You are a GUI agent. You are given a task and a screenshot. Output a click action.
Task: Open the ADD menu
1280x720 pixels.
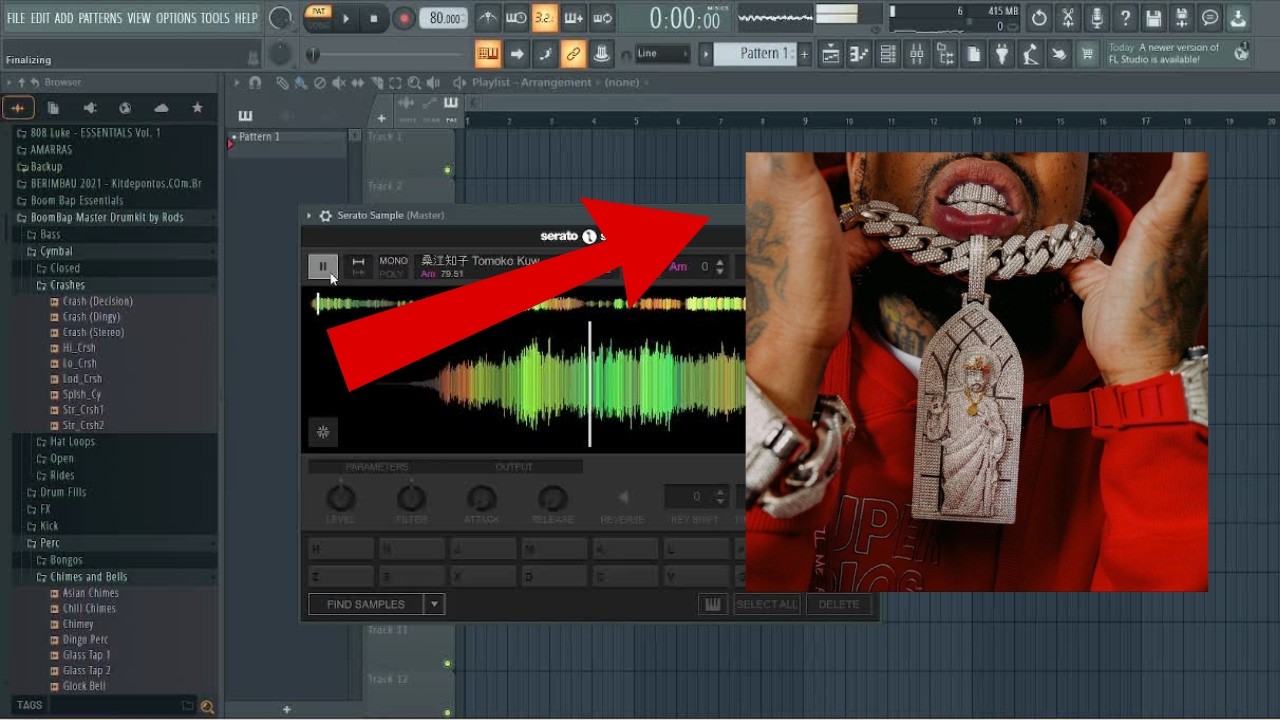pos(64,18)
